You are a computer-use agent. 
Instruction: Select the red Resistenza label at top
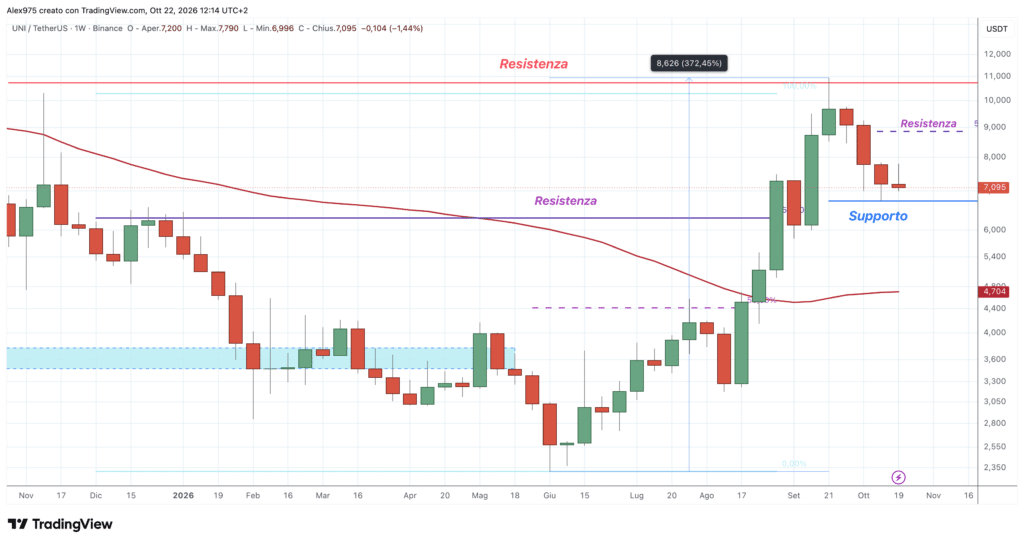coord(534,64)
